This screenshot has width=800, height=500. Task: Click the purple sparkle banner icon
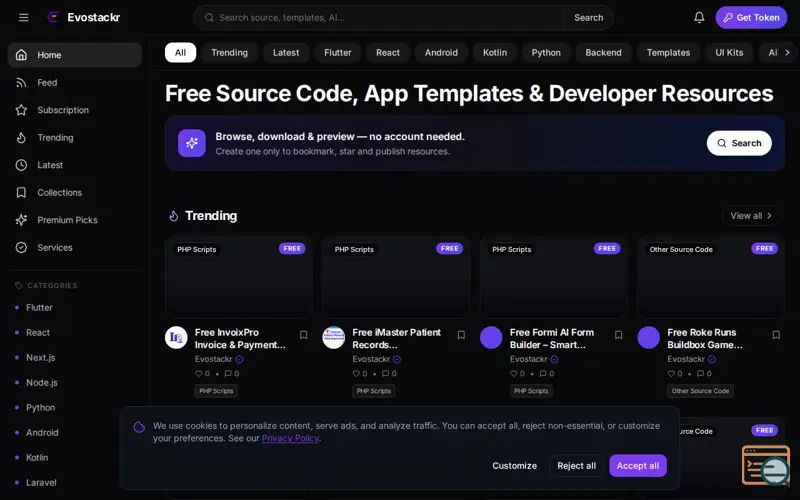coord(192,143)
